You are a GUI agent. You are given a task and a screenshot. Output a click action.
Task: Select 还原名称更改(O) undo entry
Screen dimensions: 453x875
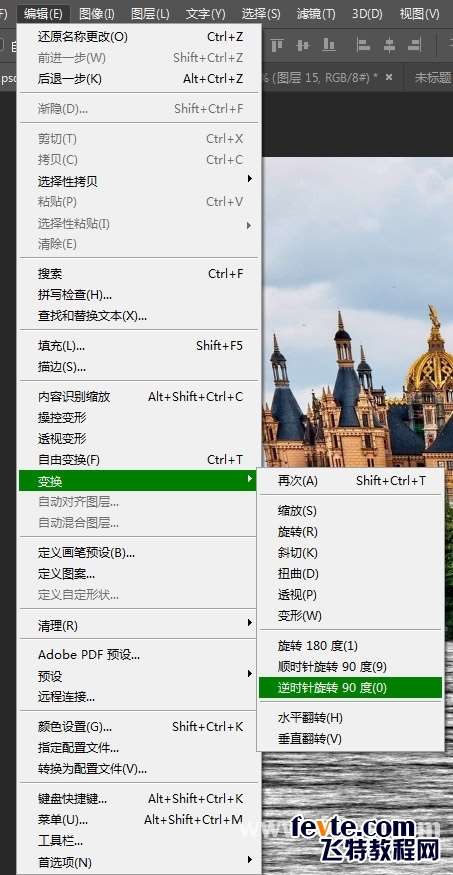point(140,37)
